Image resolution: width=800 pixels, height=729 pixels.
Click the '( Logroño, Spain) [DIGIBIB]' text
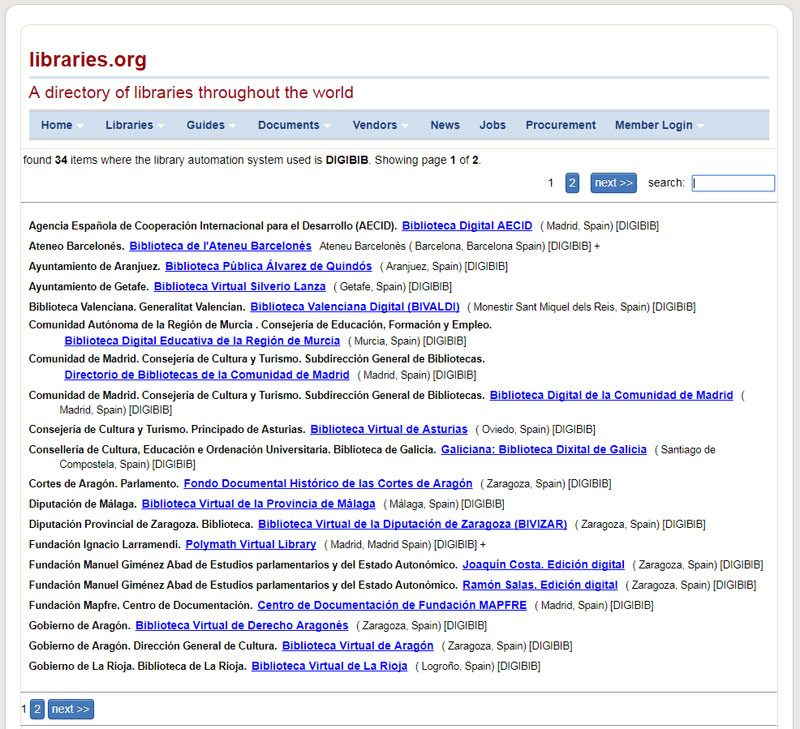tap(478, 666)
